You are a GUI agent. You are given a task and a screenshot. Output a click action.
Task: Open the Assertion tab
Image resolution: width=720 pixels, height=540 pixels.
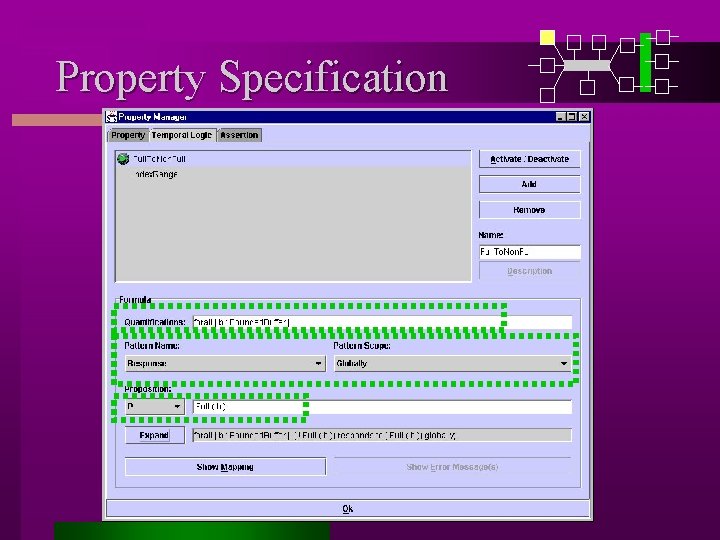click(239, 135)
